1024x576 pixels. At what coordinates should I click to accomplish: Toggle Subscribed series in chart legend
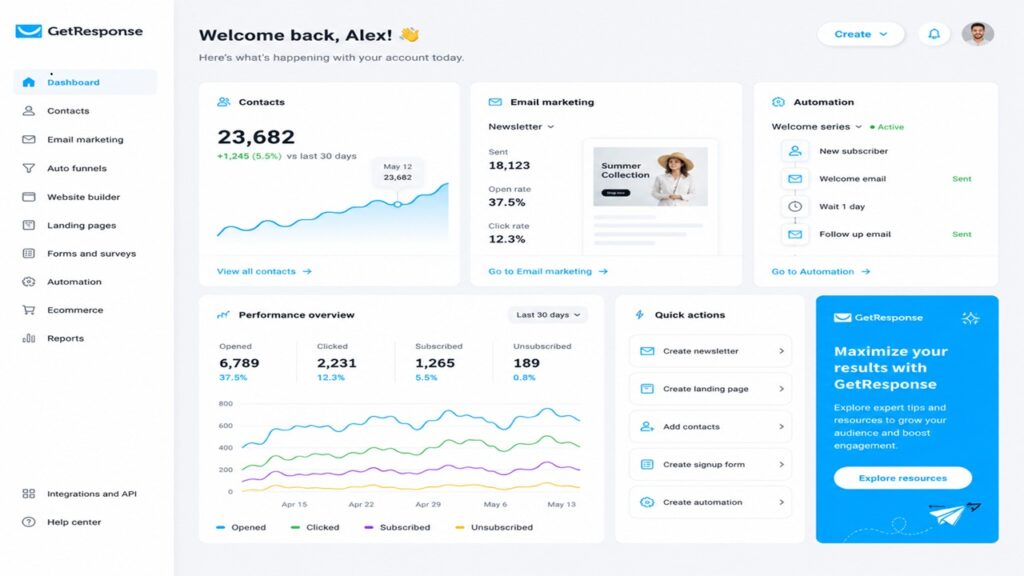(397, 527)
